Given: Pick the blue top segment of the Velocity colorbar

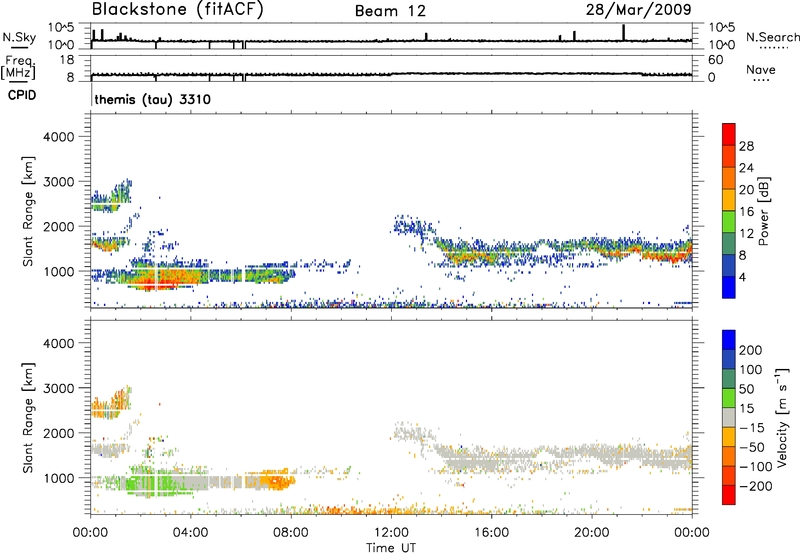Looking at the screenshot, I should point(729,340).
